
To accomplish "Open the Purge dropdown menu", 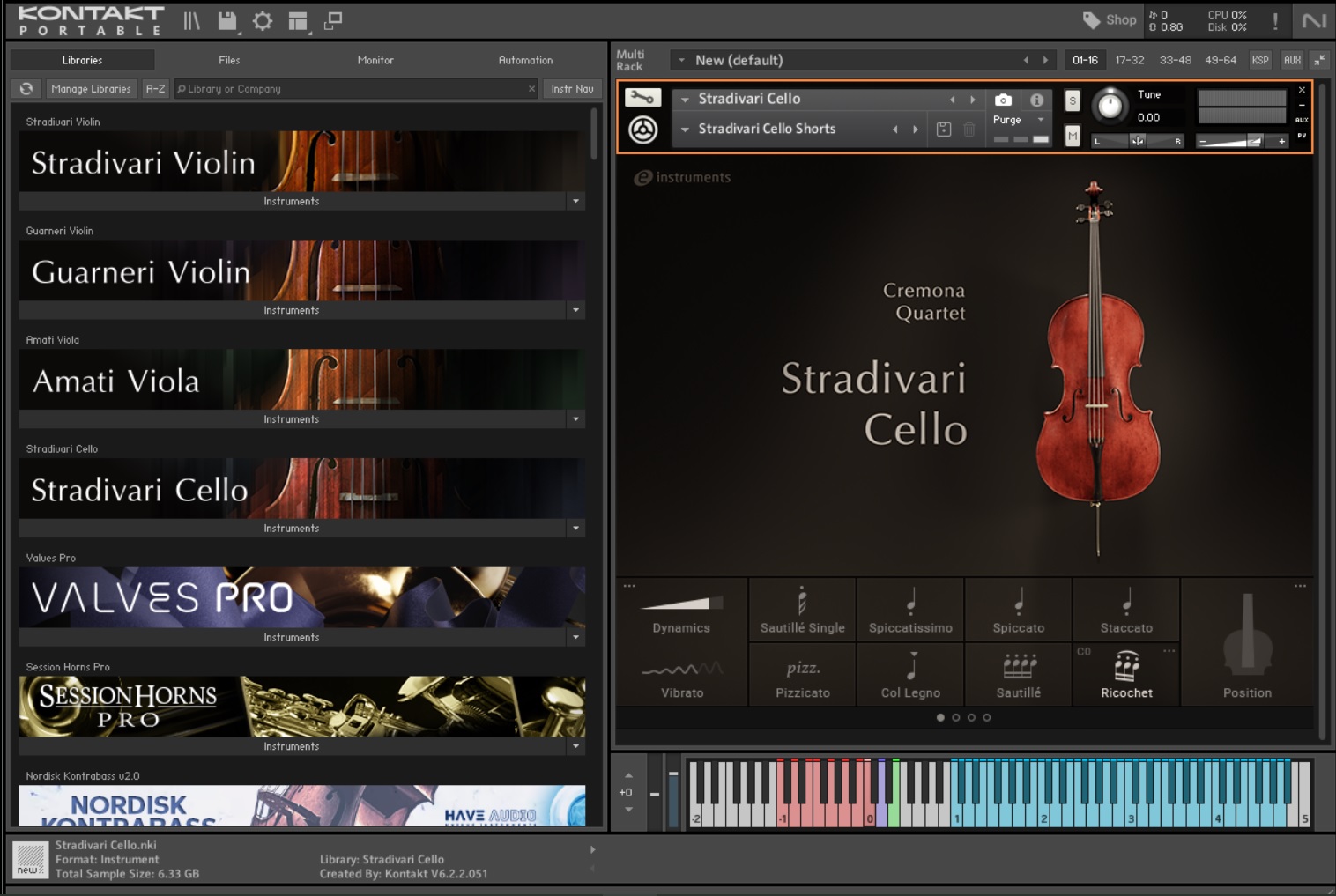I will [x=1018, y=121].
